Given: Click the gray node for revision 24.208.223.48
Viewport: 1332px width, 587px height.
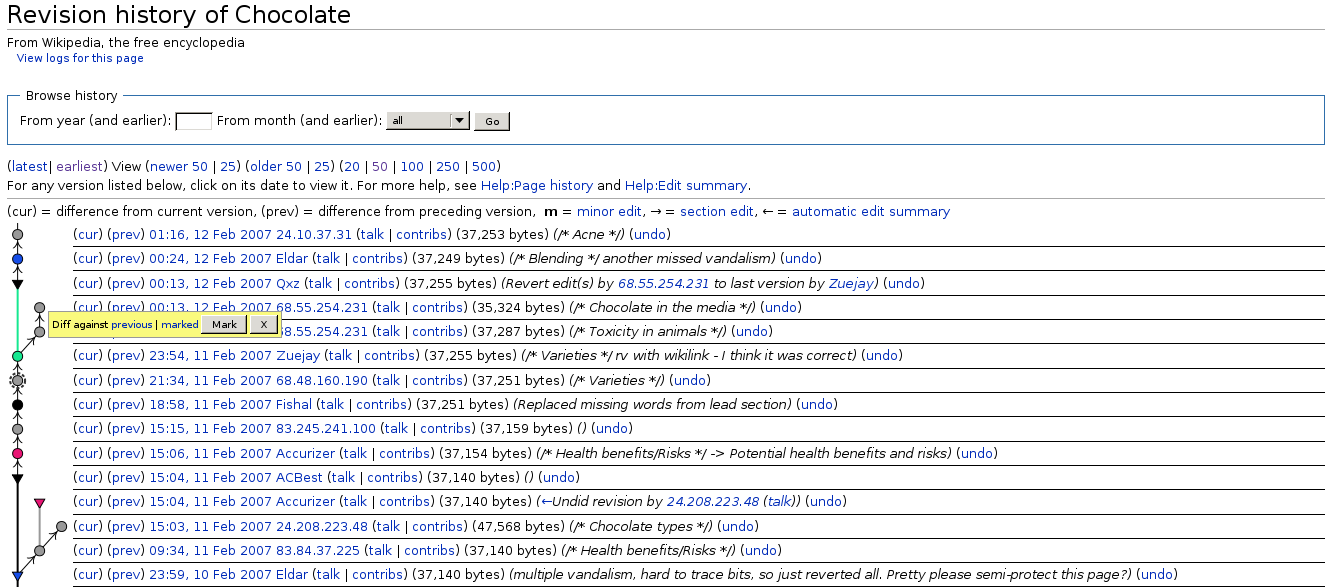Looking at the screenshot, I should 61,526.
